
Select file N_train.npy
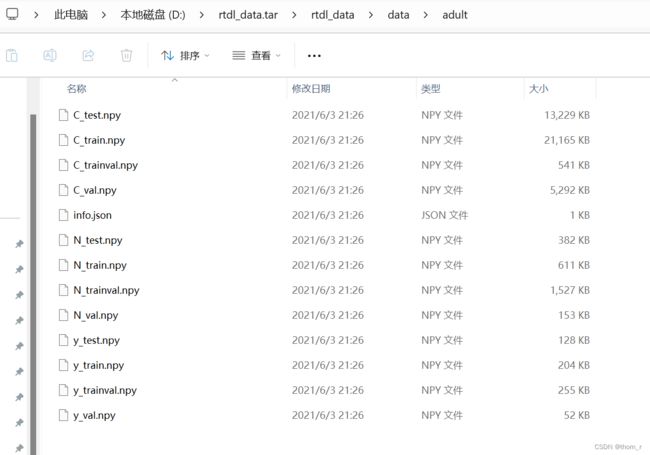coord(100,265)
